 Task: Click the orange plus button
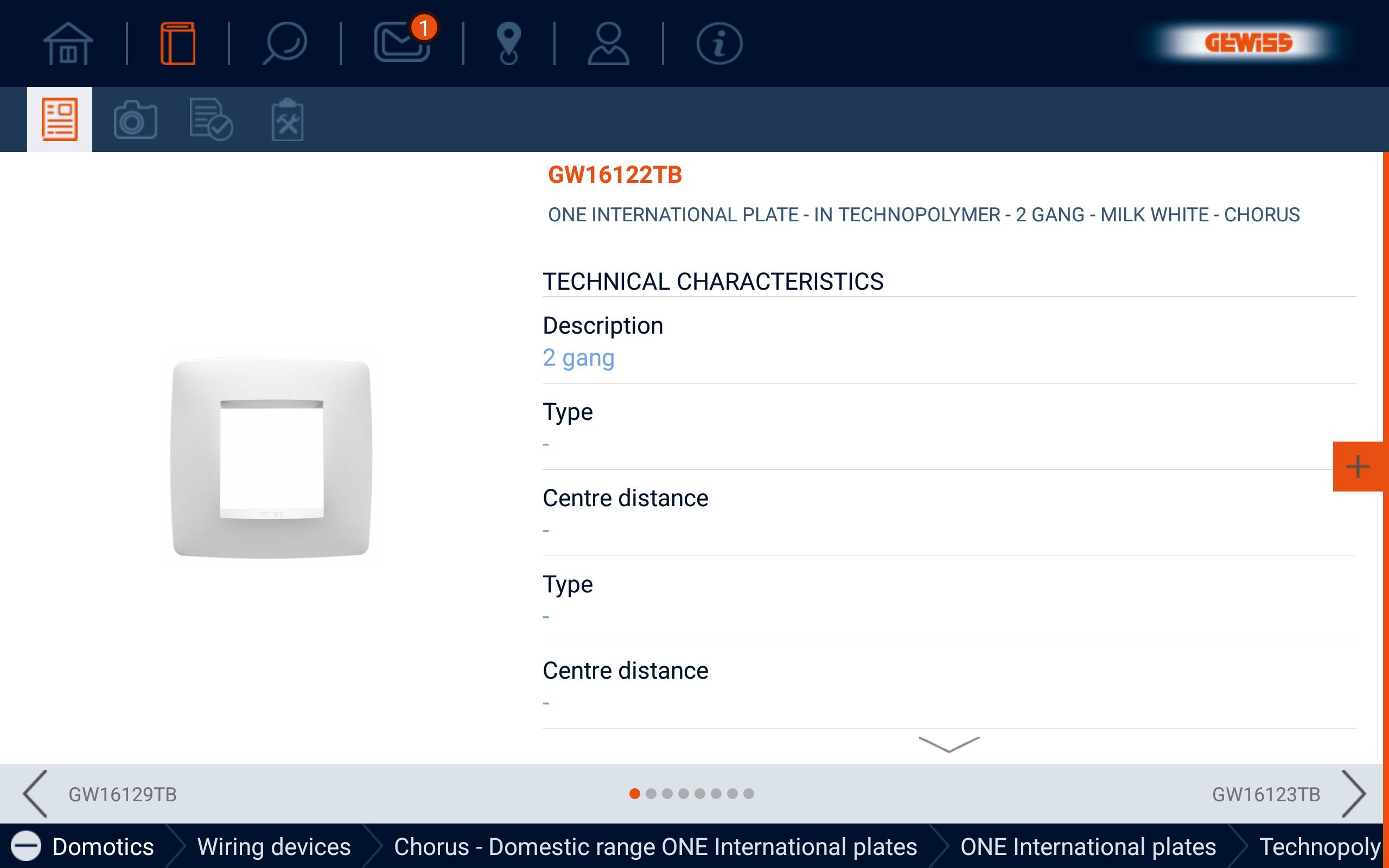1358,466
